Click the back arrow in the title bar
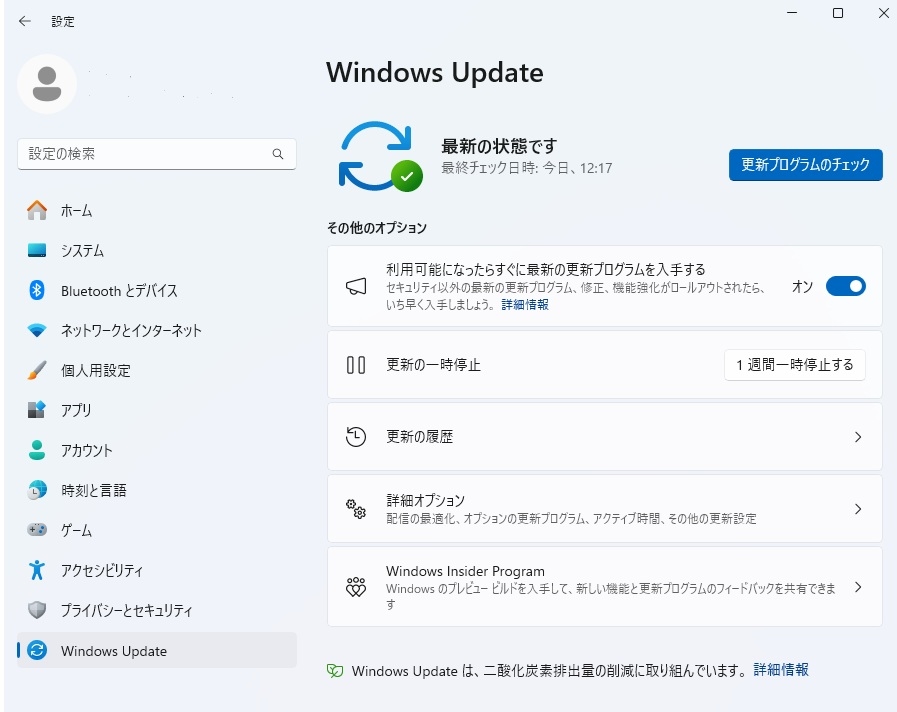Viewport: 897px width, 712px height. (25, 21)
